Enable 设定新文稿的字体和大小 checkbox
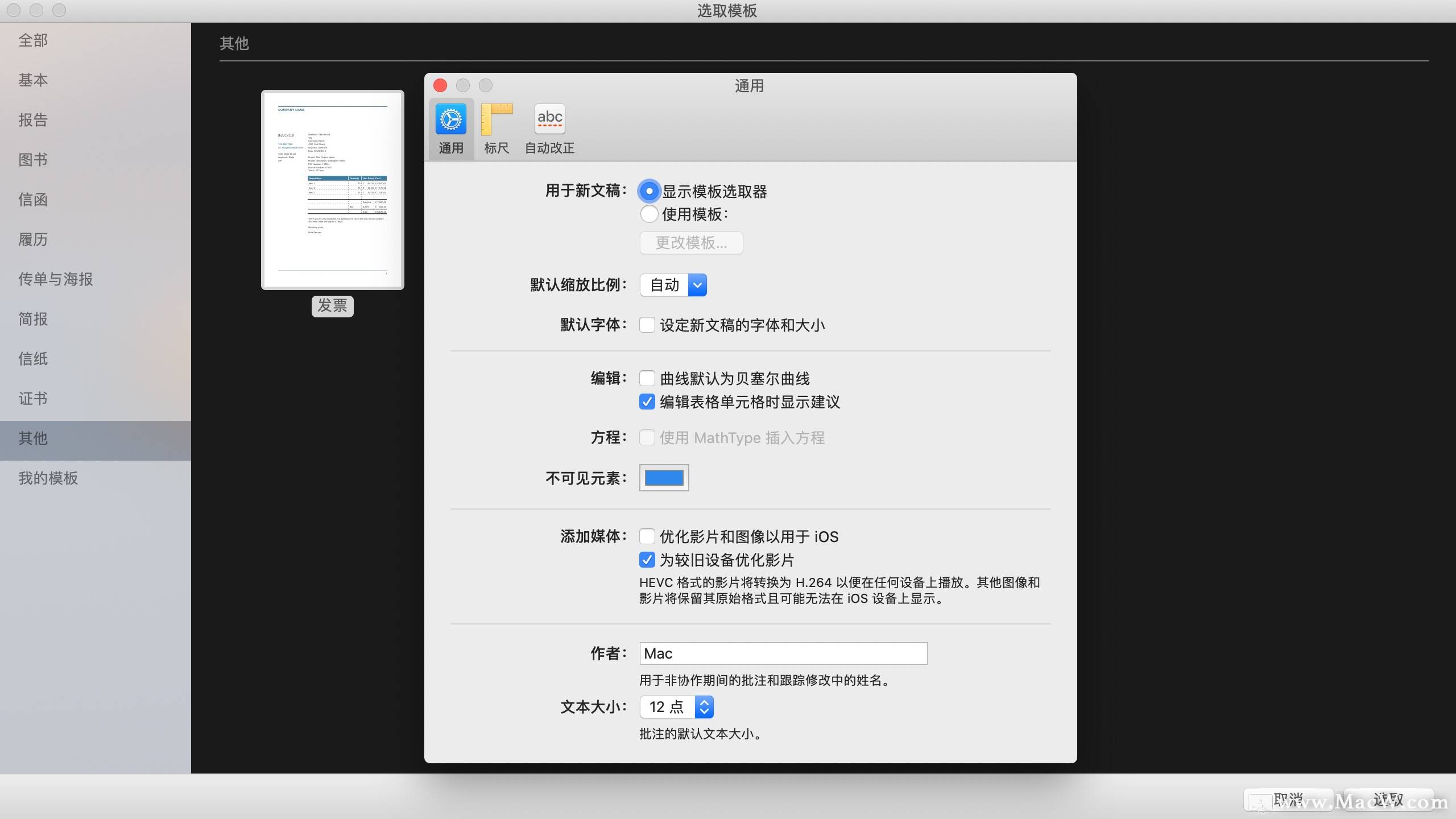 click(x=647, y=325)
